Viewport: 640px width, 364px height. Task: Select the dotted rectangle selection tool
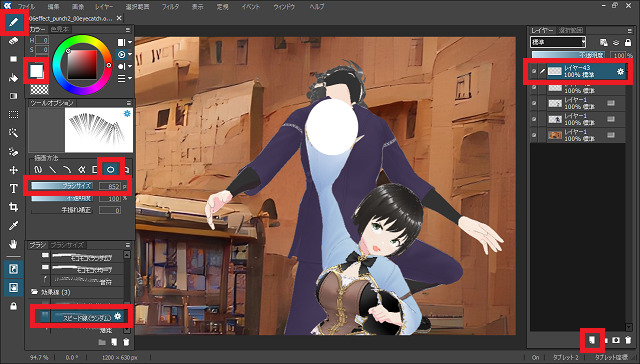[x=13, y=114]
